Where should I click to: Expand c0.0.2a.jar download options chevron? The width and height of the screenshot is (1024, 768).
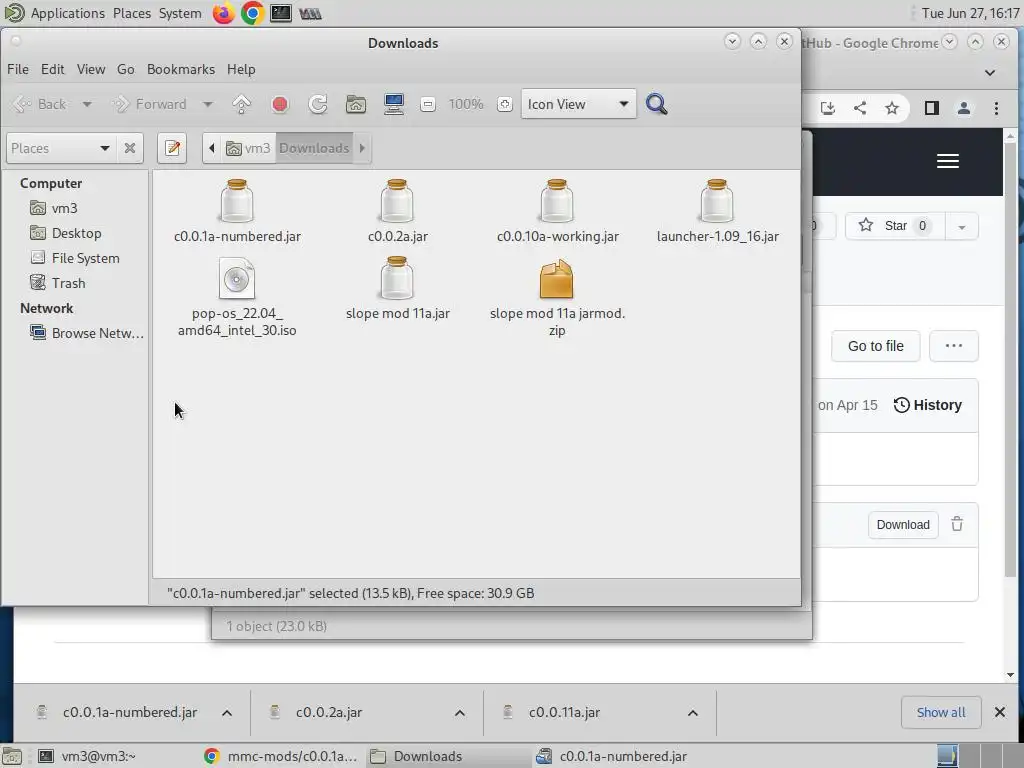(460, 712)
